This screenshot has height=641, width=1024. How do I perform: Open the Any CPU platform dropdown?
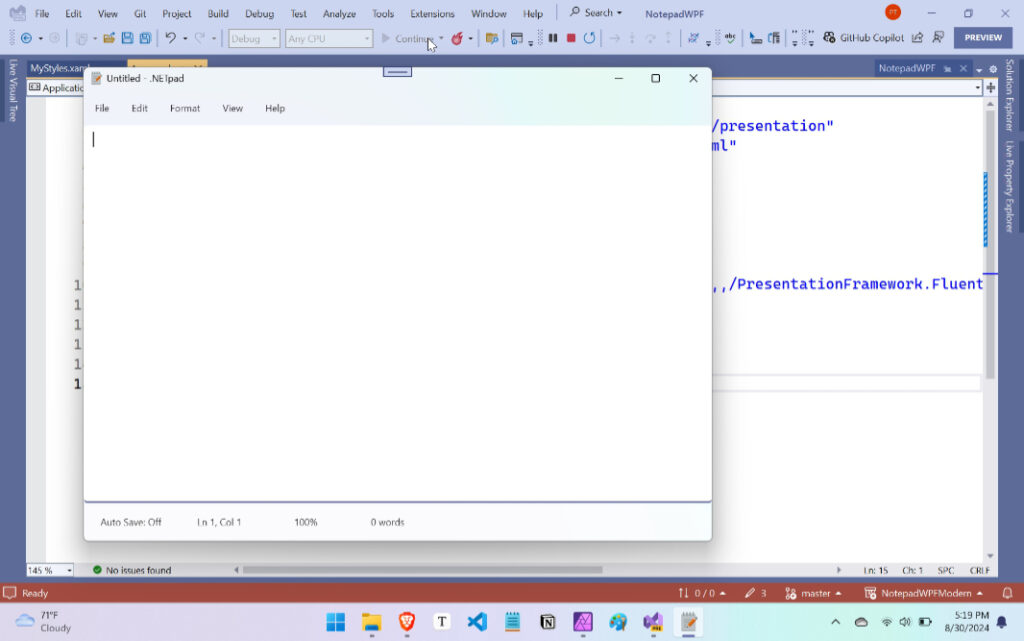pos(328,38)
